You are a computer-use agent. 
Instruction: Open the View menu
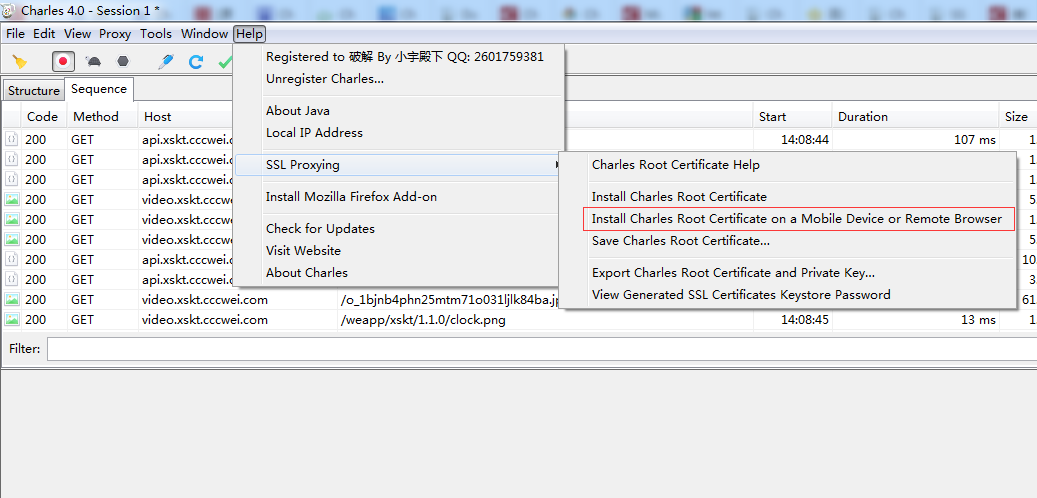click(x=77, y=34)
